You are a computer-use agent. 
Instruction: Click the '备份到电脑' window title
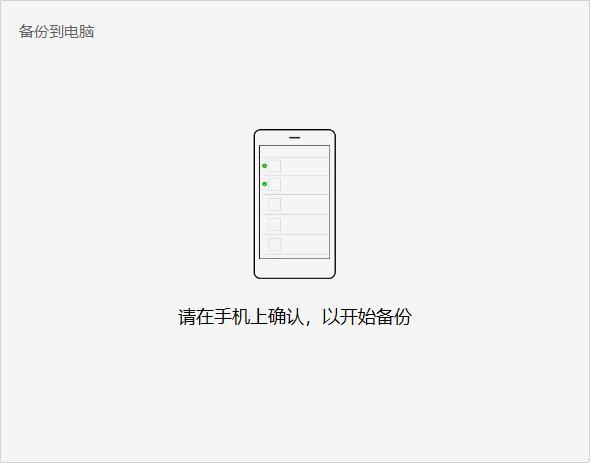[x=56, y=32]
